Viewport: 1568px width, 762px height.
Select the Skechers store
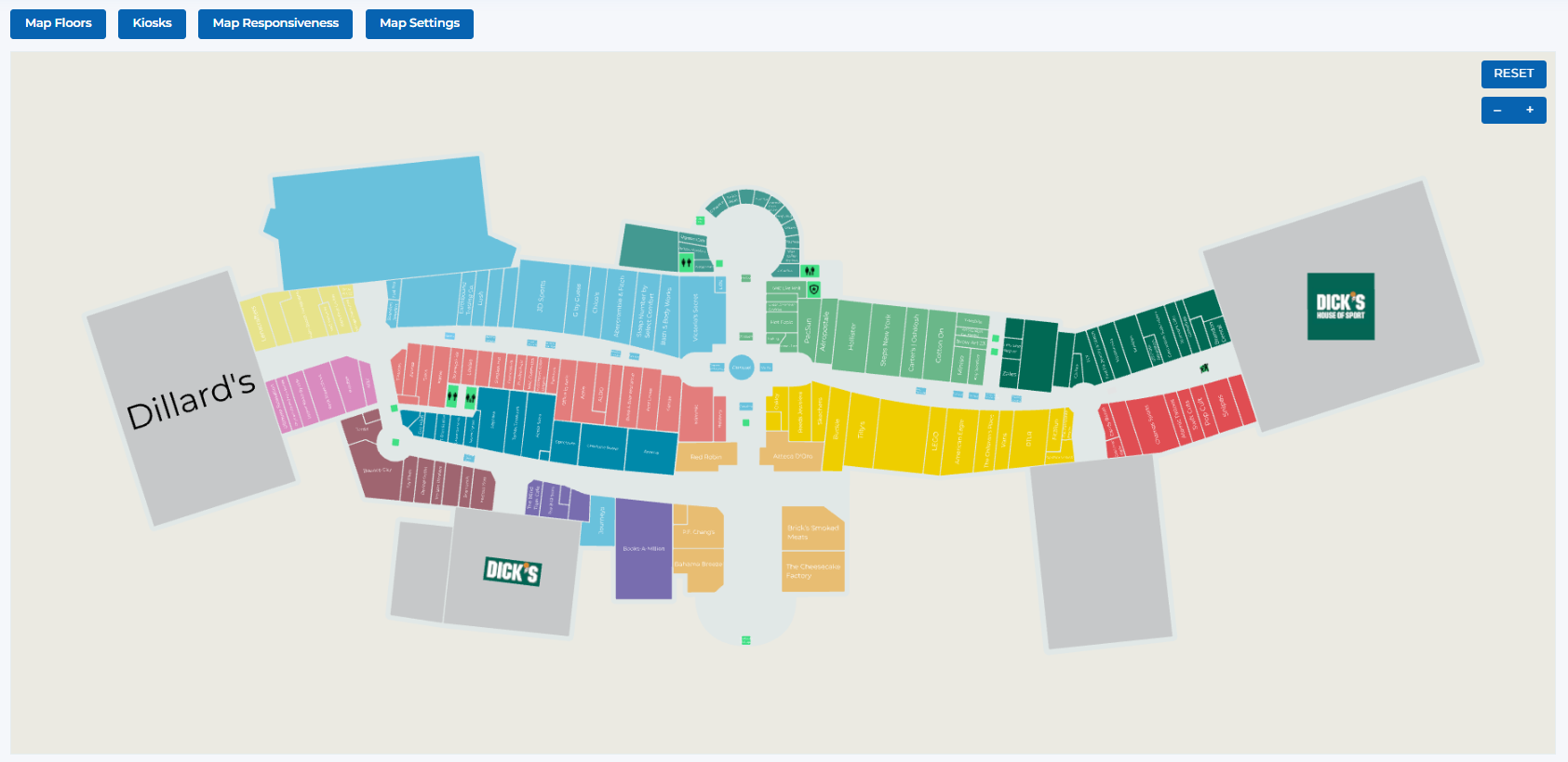coord(821,411)
